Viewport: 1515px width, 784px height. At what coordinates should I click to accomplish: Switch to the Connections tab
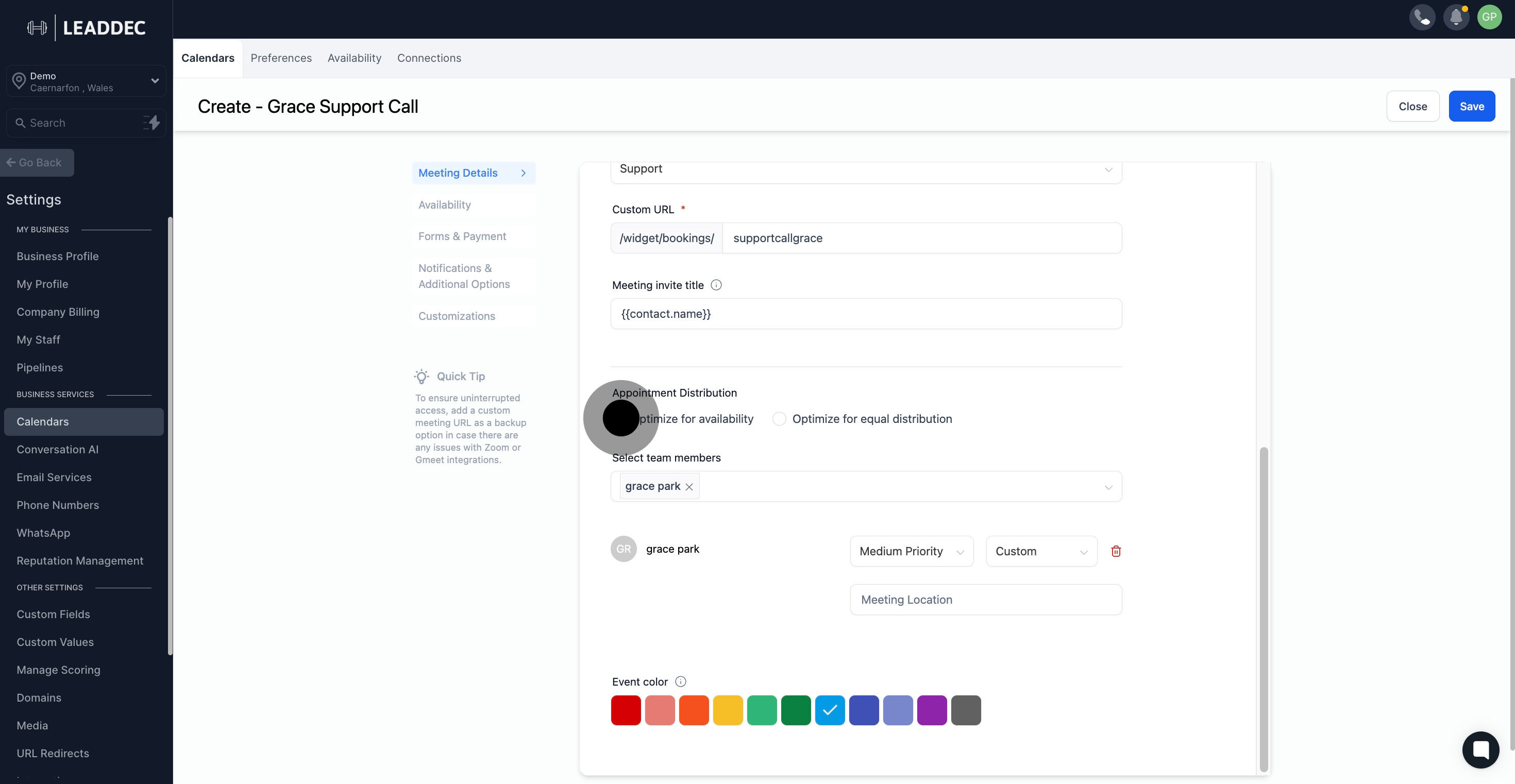point(429,58)
